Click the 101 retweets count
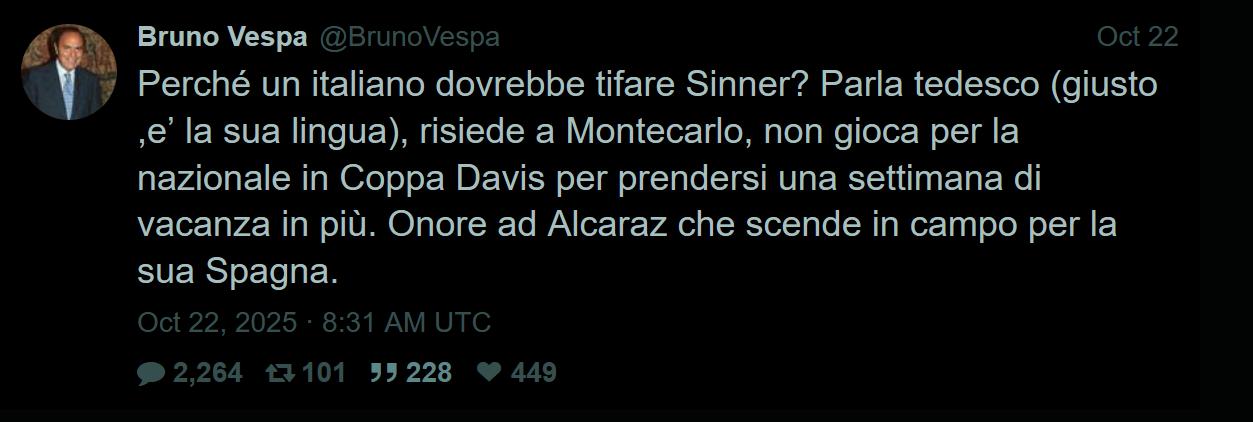The image size is (1253, 422). (x=323, y=373)
